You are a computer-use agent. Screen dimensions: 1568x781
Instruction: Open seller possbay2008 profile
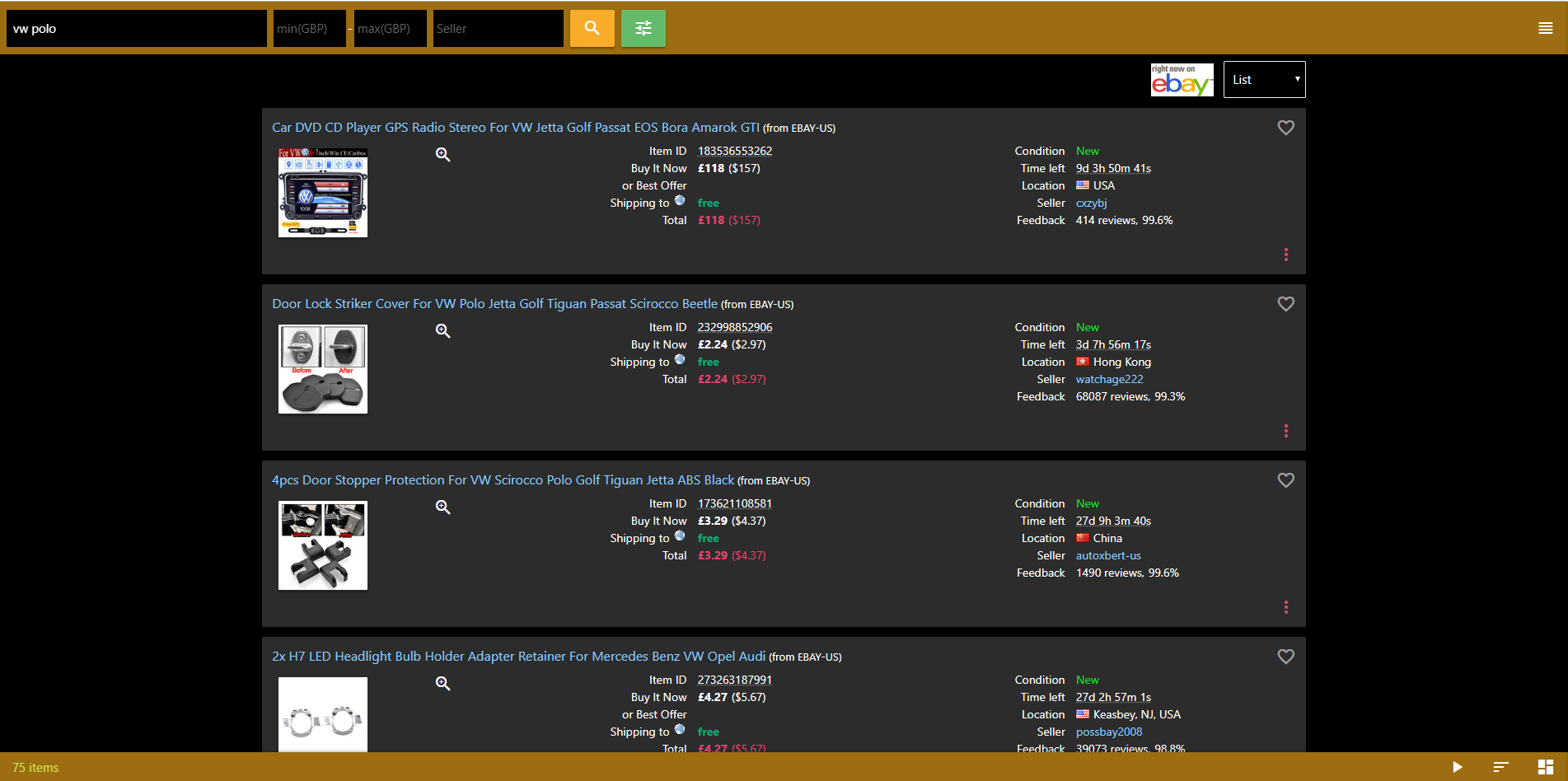(x=1109, y=732)
